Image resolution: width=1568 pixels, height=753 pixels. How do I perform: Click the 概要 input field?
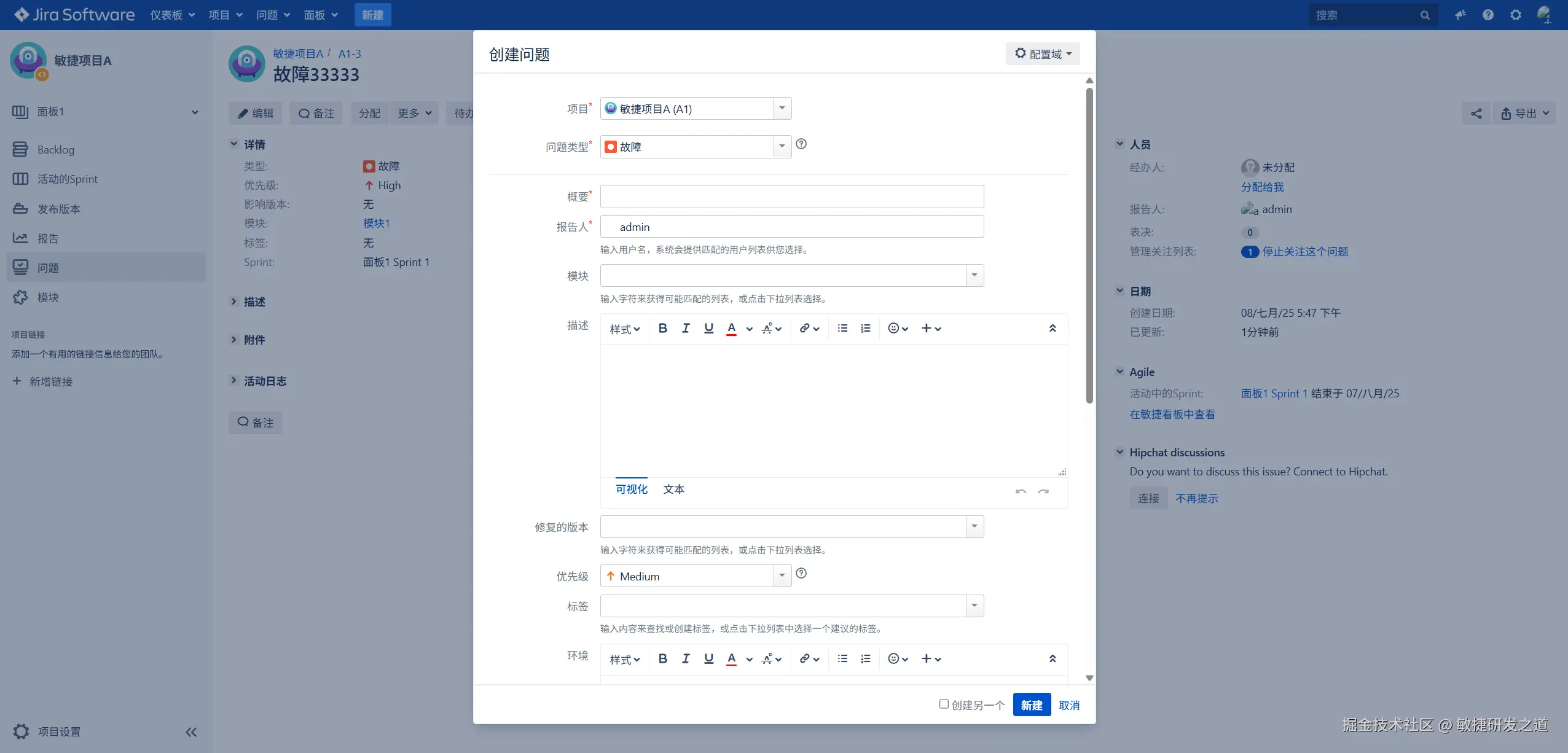click(x=791, y=197)
